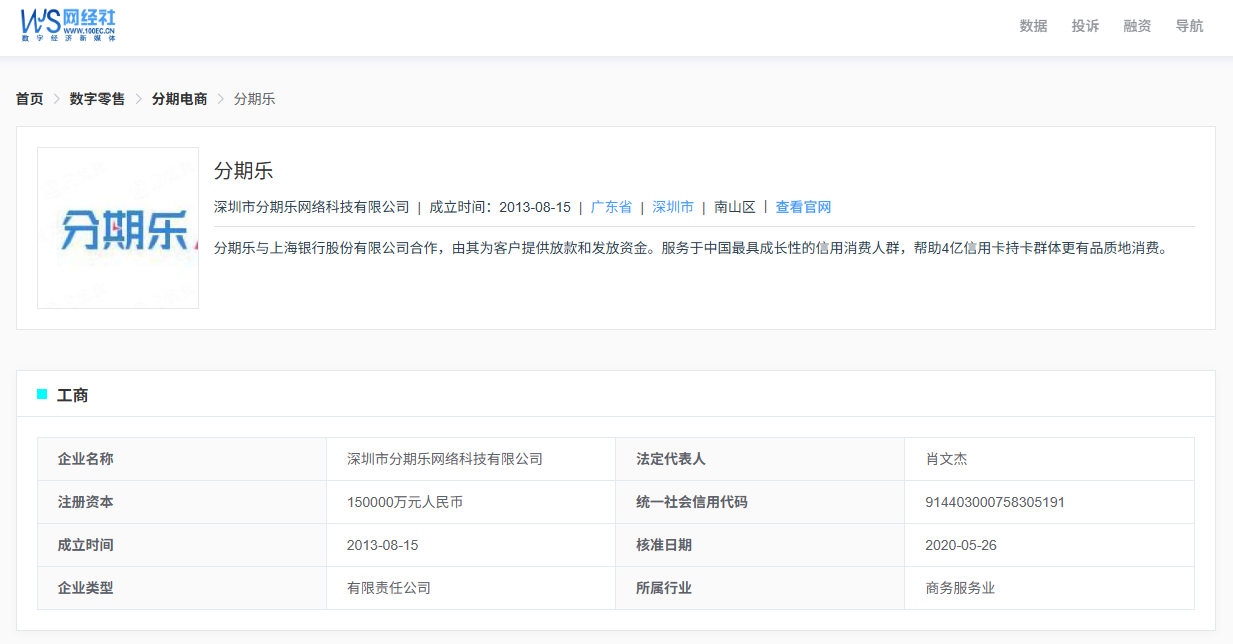Click the 查看官网 link
Viewport: 1233px width, 644px height.
tap(803, 207)
